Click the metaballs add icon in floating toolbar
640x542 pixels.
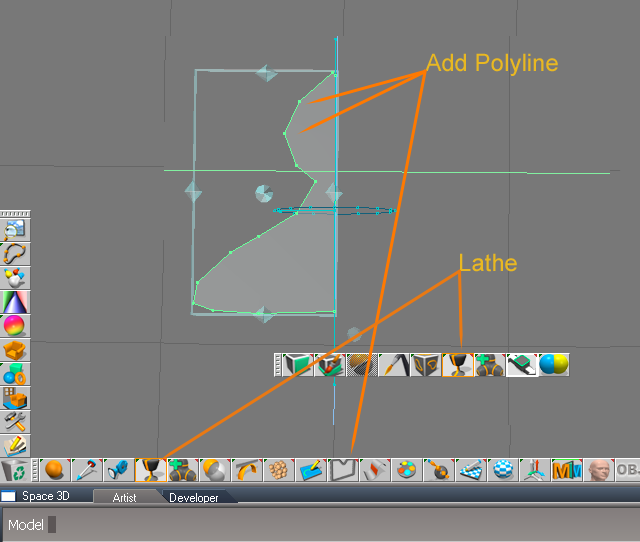490,365
